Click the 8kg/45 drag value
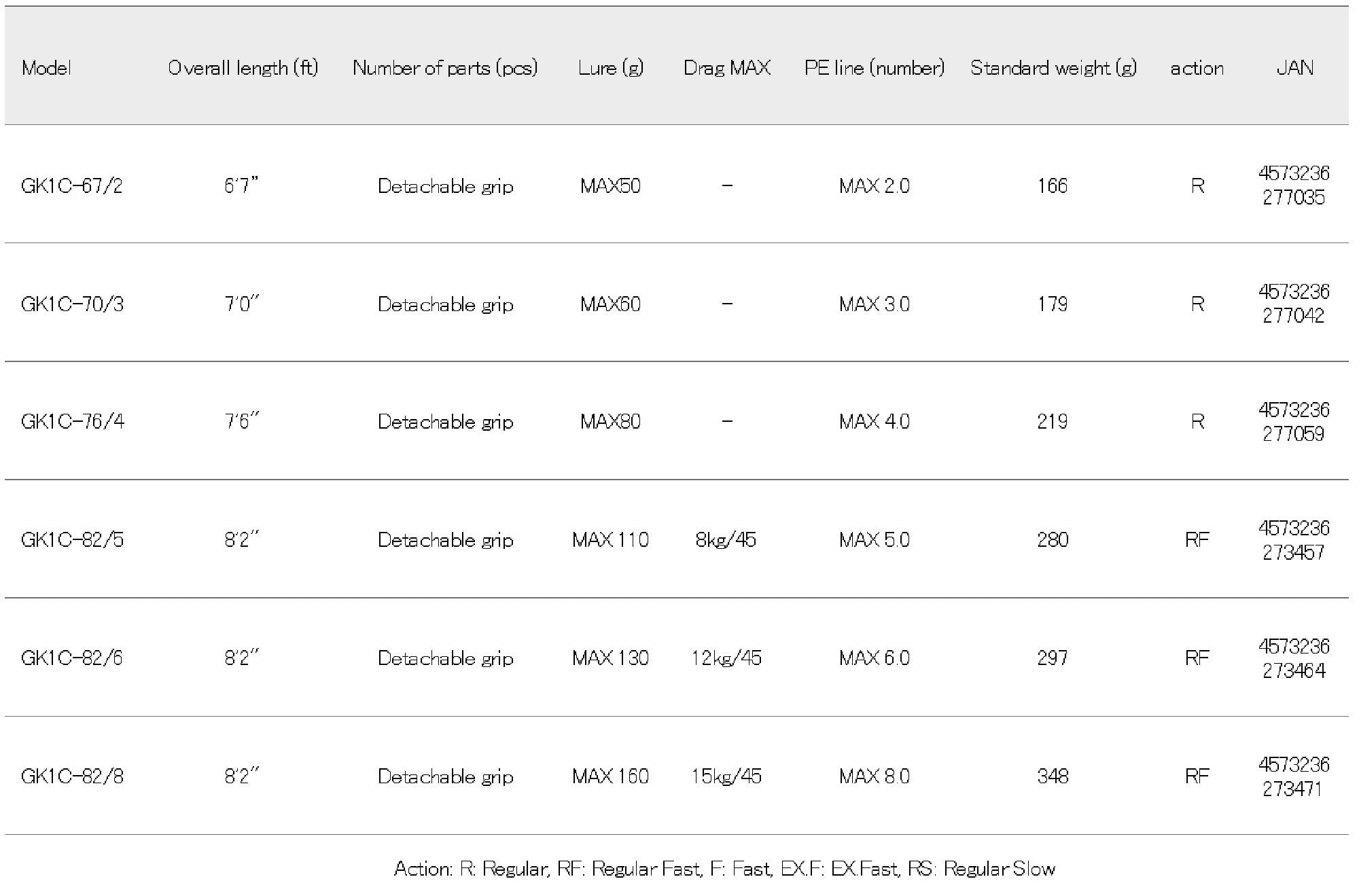Viewport: 1359px width, 896px height. coord(726,540)
